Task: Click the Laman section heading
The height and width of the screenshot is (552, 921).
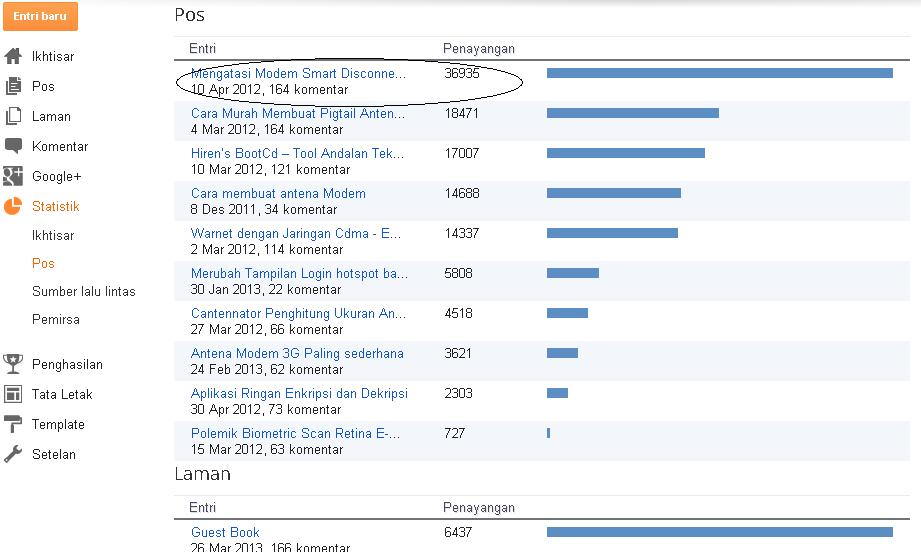Action: [x=203, y=474]
